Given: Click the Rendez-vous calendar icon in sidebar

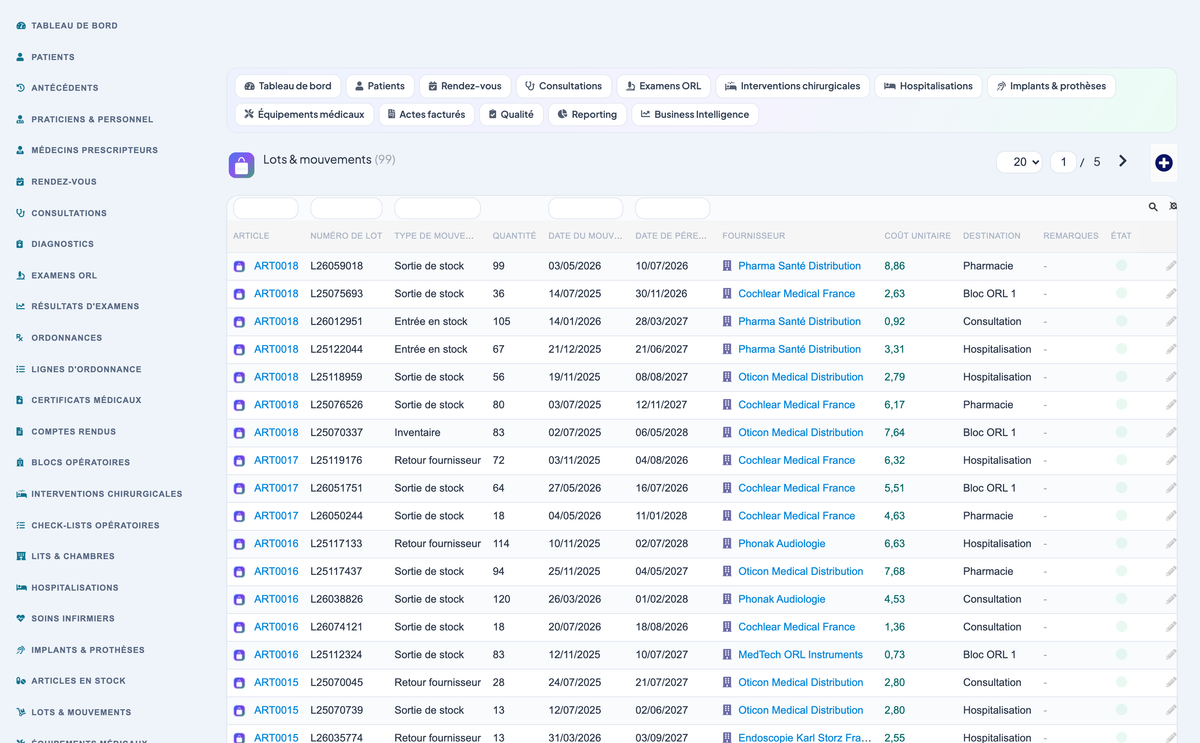Looking at the screenshot, I should [21, 182].
